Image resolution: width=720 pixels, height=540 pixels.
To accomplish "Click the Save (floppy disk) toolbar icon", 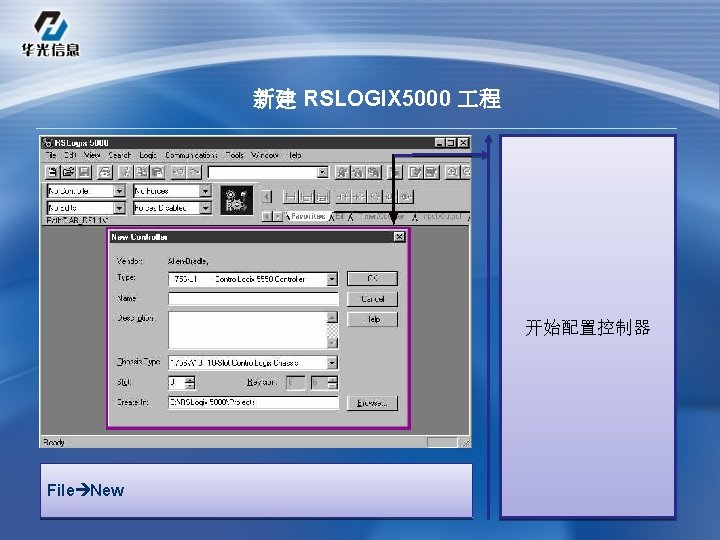I will (84, 172).
